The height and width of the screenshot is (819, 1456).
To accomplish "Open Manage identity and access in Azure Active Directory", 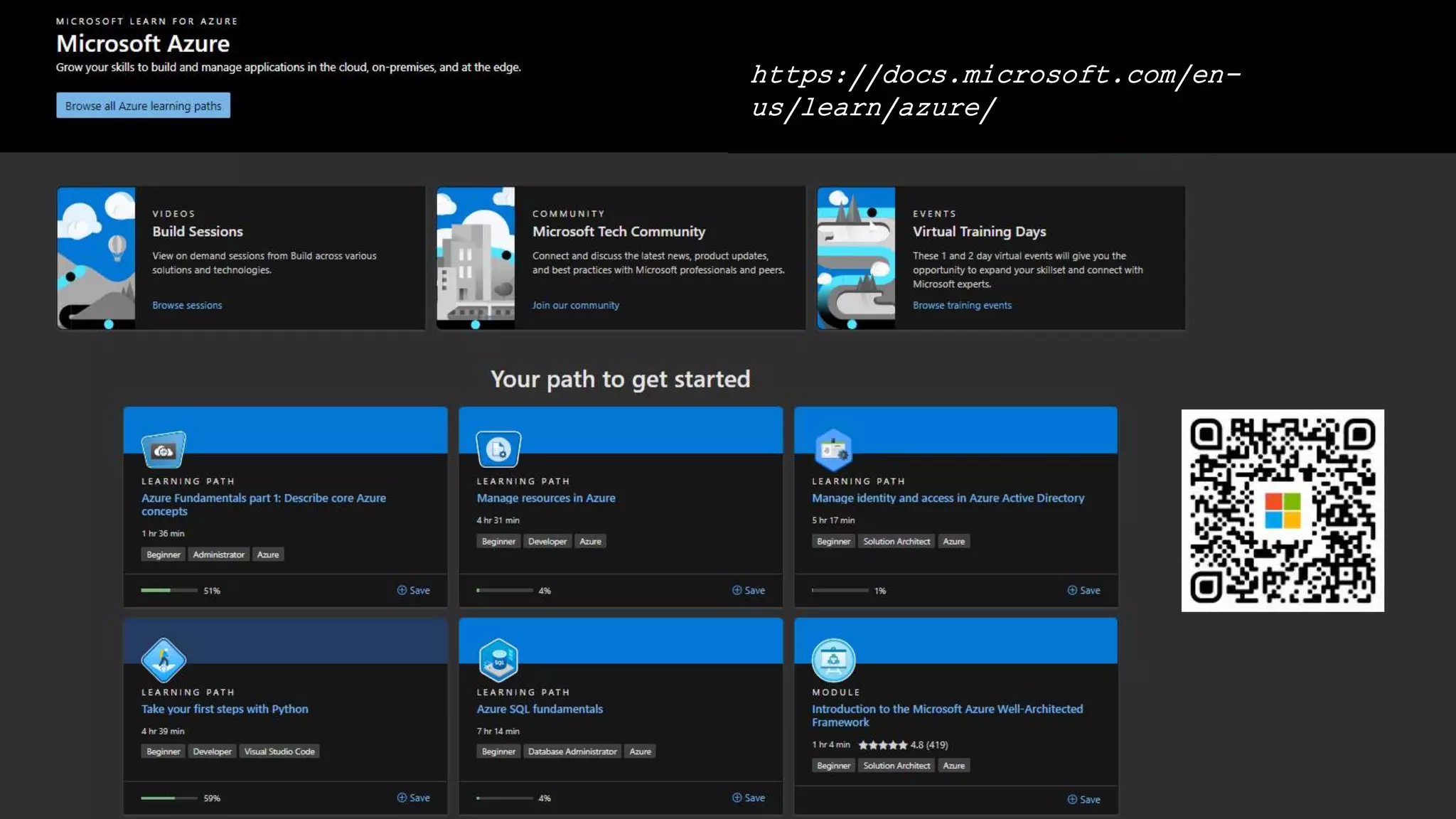I will 948,498.
